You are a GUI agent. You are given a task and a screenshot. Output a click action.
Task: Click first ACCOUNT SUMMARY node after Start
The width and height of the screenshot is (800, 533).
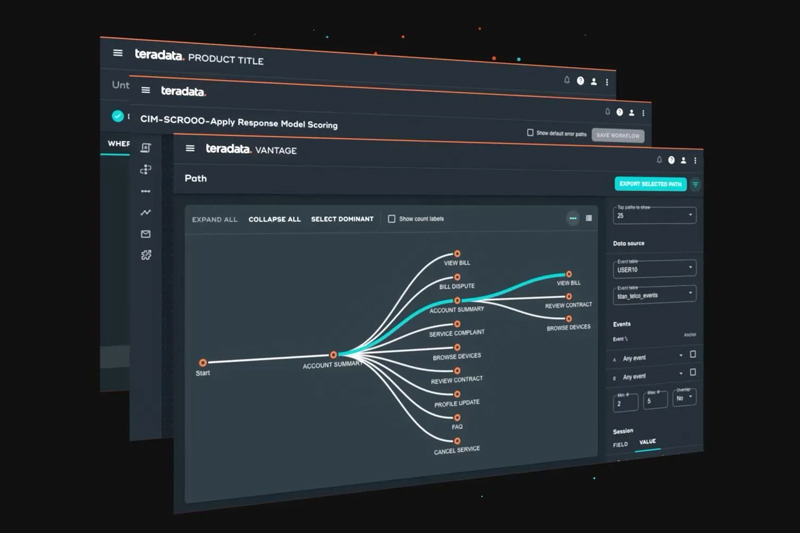[333, 354]
